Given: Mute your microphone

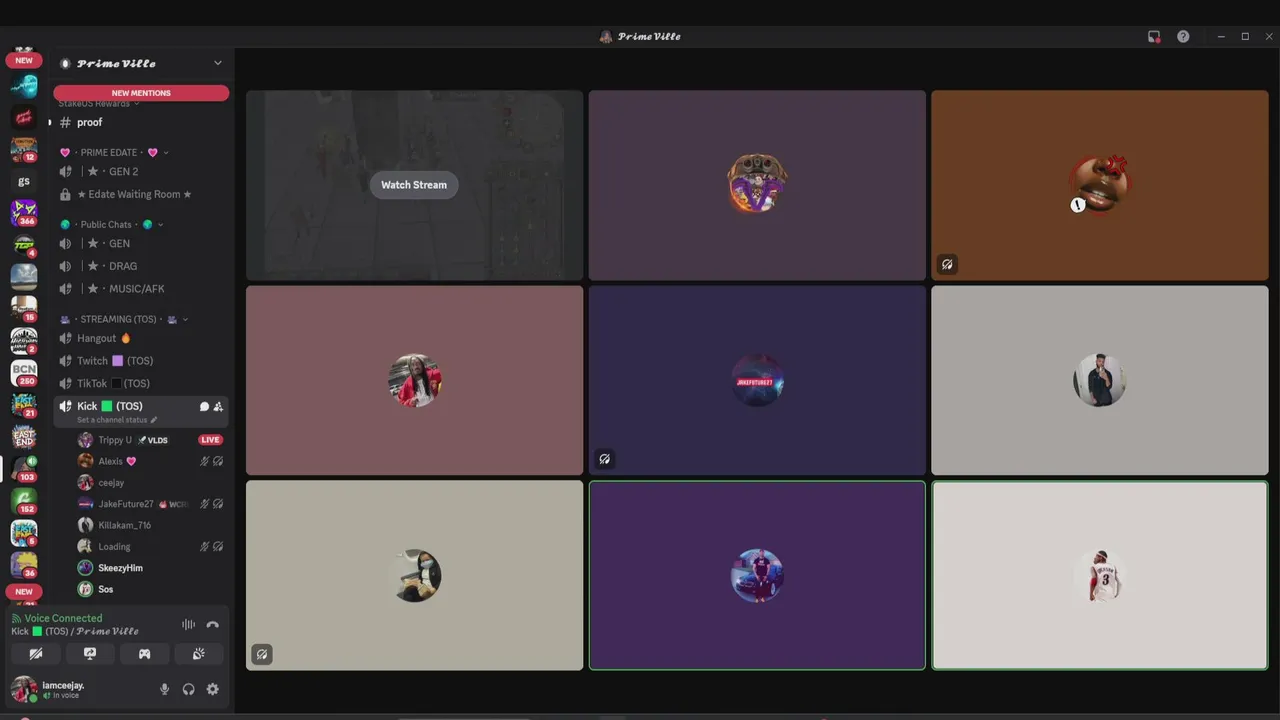Looking at the screenshot, I should point(165,689).
